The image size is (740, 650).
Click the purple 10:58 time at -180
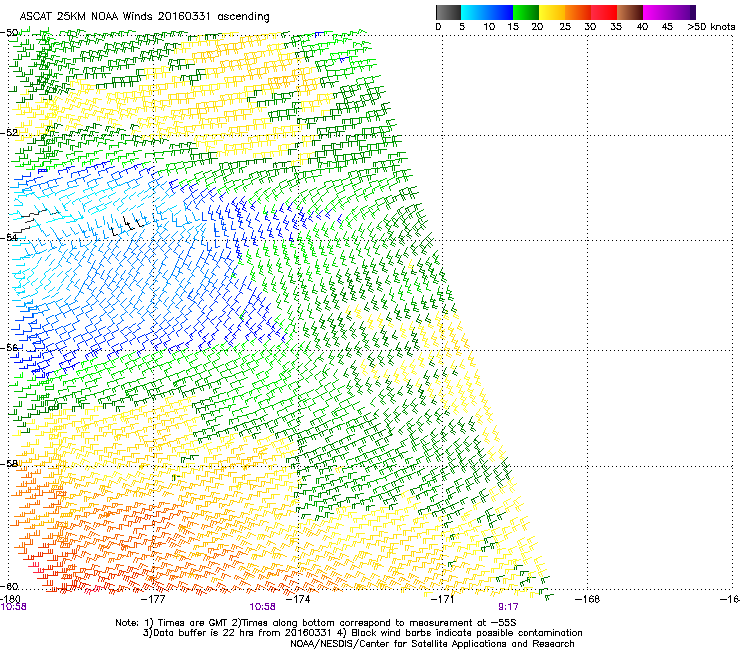[14, 607]
